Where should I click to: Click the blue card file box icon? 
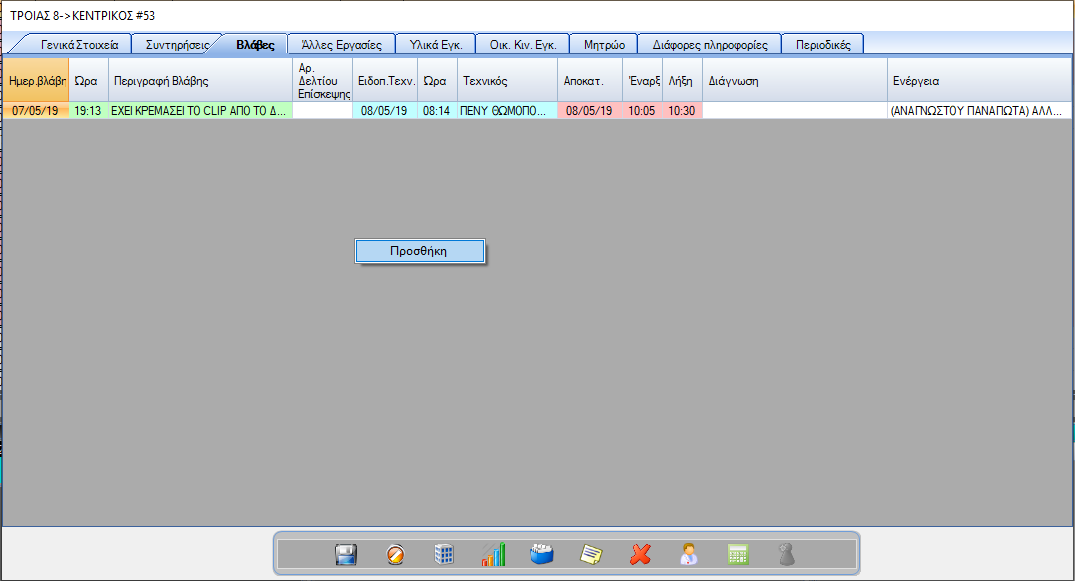(542, 555)
